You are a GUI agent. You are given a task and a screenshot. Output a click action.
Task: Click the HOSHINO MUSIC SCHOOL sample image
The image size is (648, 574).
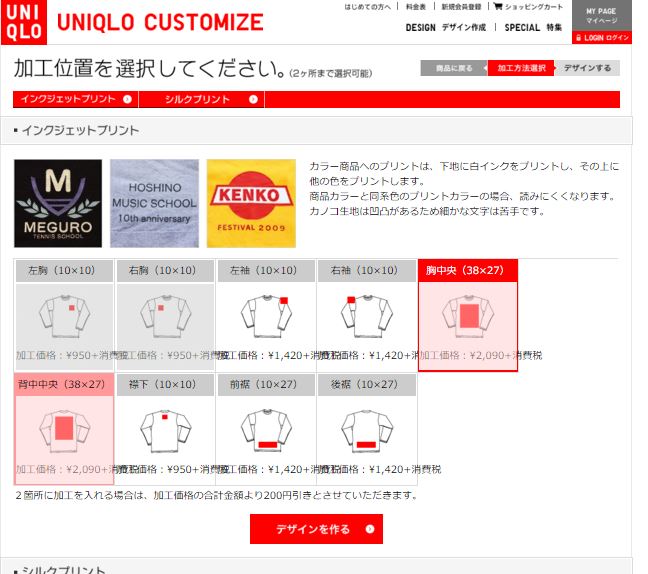(x=154, y=203)
